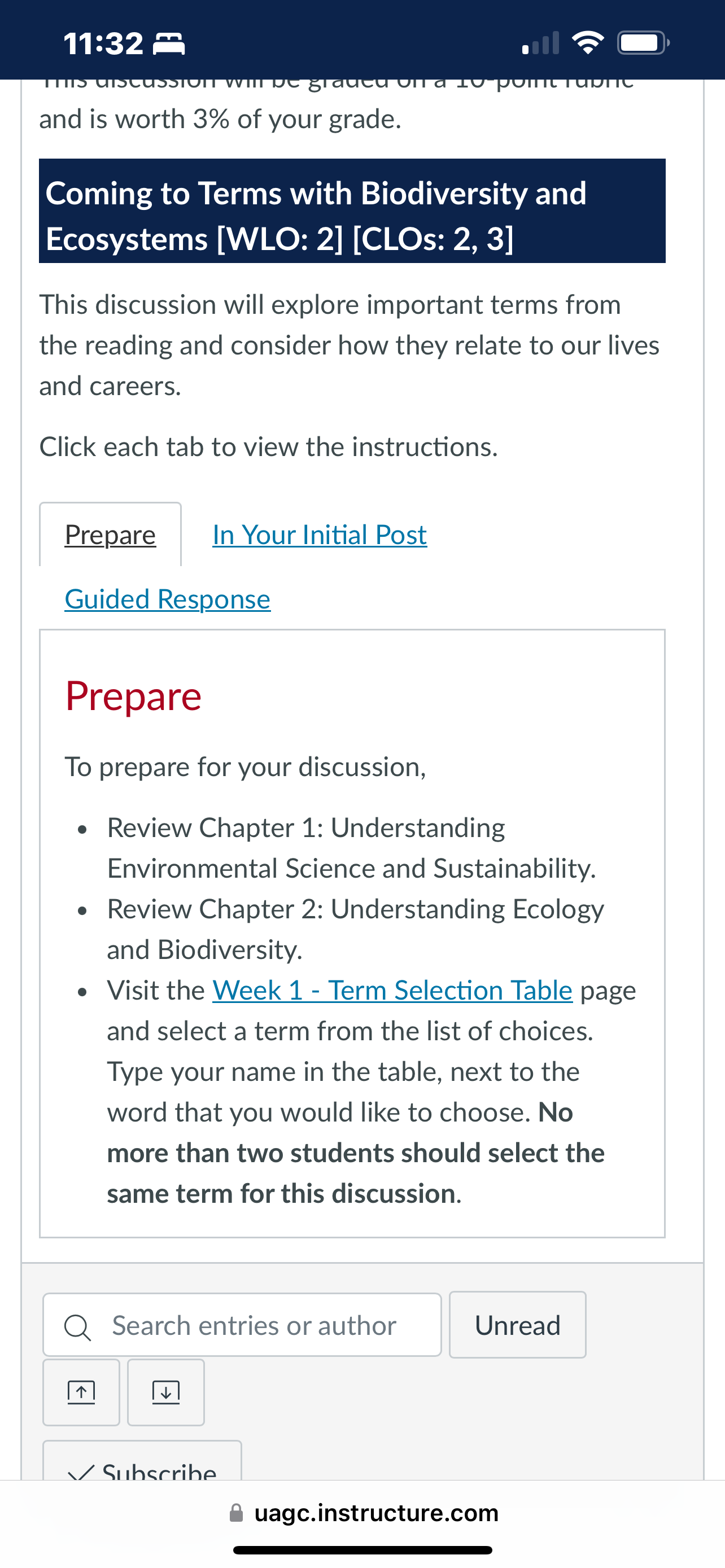Expand replies with the down-arrow icon

pyautogui.click(x=166, y=1392)
